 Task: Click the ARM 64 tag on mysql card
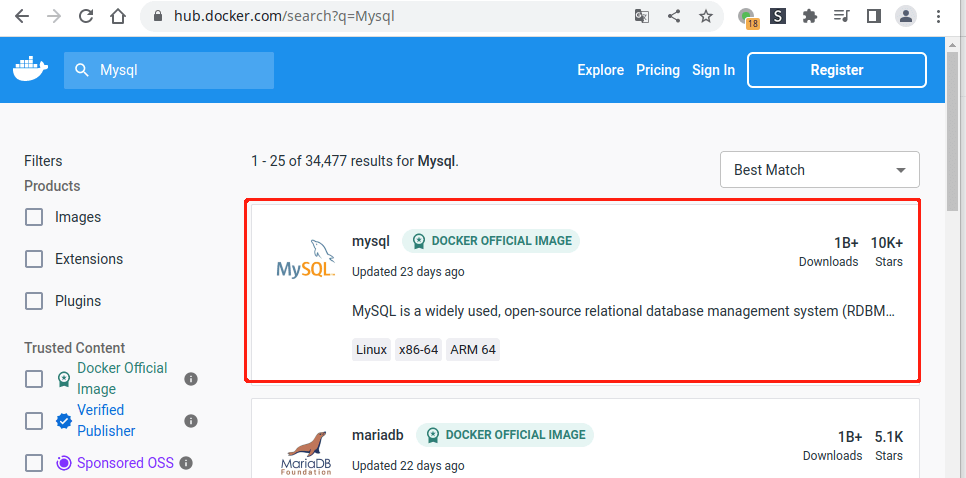473,350
